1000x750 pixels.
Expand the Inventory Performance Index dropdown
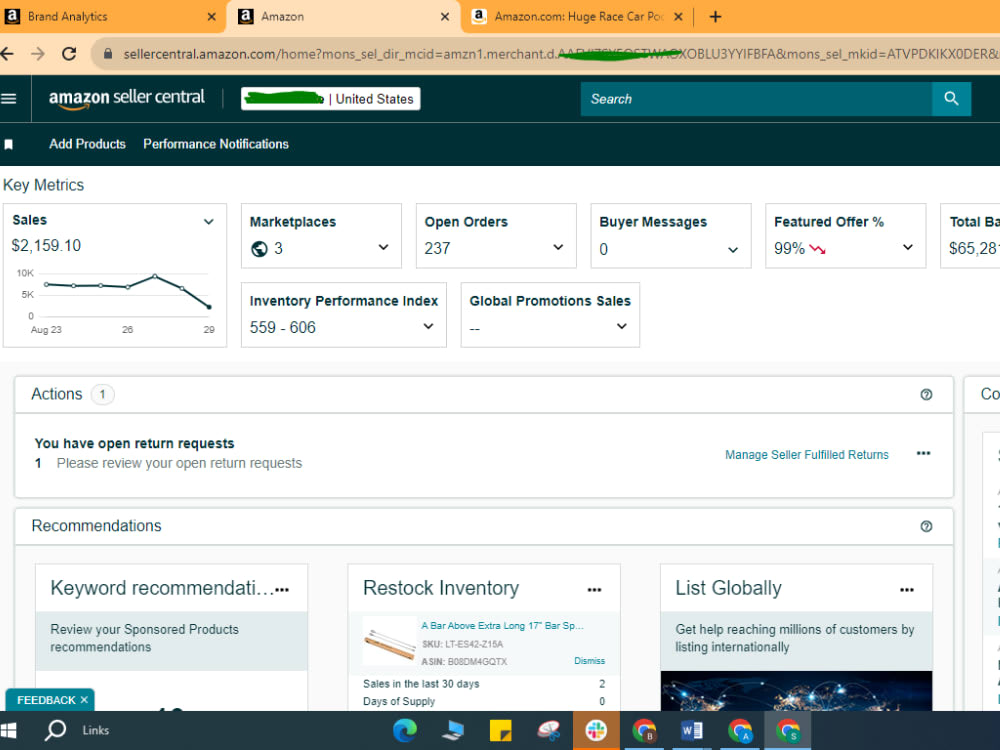pyautogui.click(x=429, y=327)
